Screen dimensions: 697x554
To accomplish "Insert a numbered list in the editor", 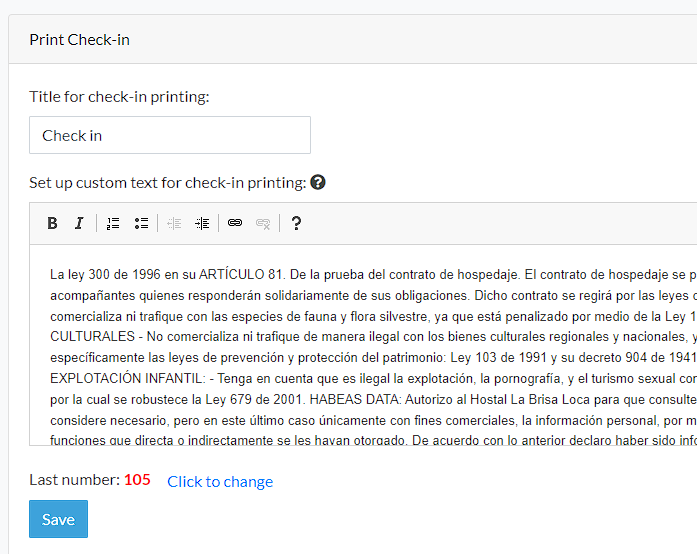I will 113,223.
